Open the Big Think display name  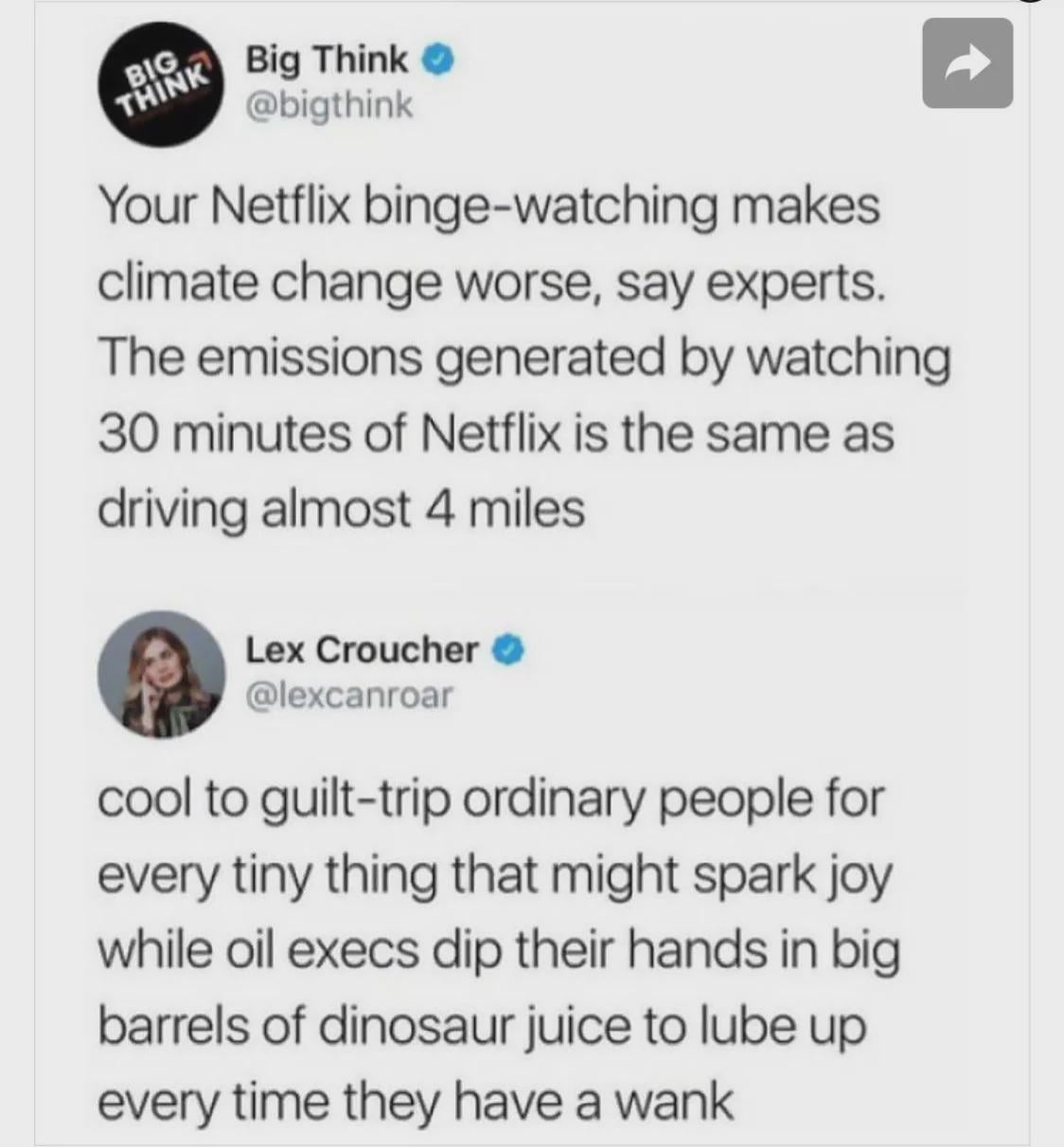click(327, 61)
